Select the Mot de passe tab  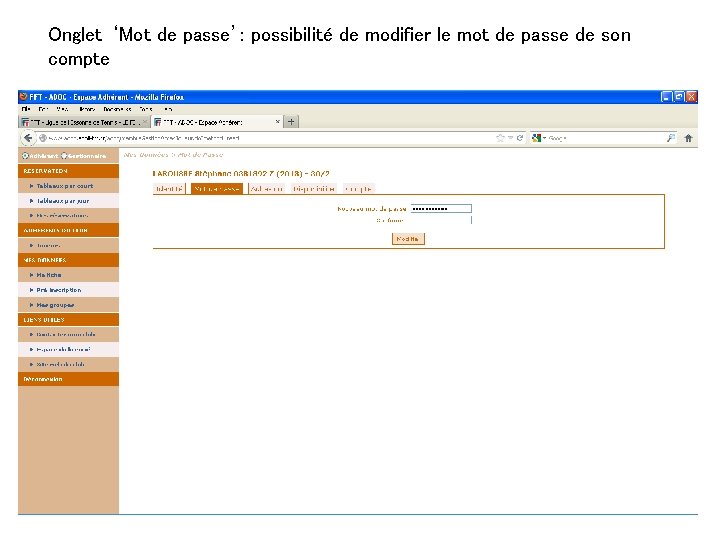click(x=217, y=189)
